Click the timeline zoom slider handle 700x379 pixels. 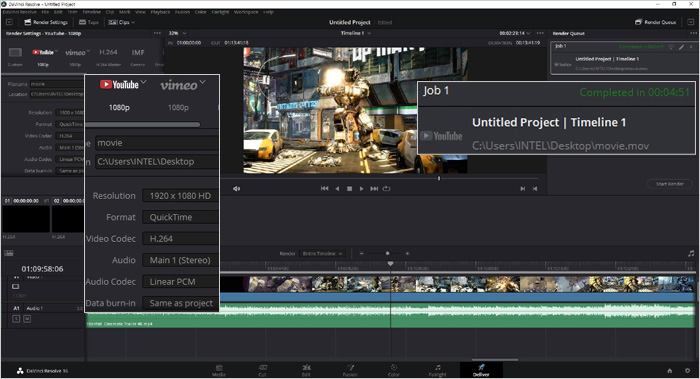[x=388, y=254]
